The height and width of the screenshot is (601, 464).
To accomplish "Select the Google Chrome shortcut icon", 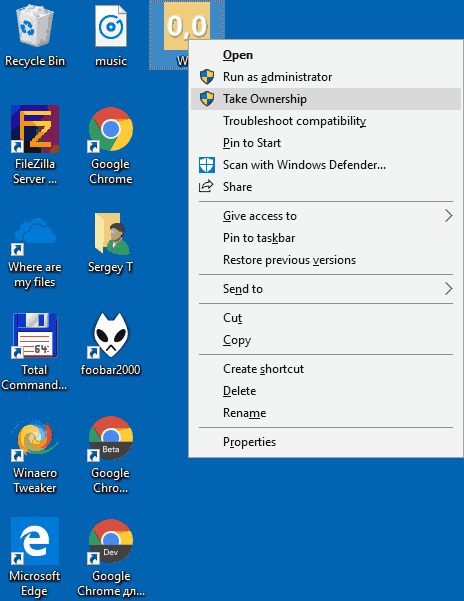I will coord(111,129).
